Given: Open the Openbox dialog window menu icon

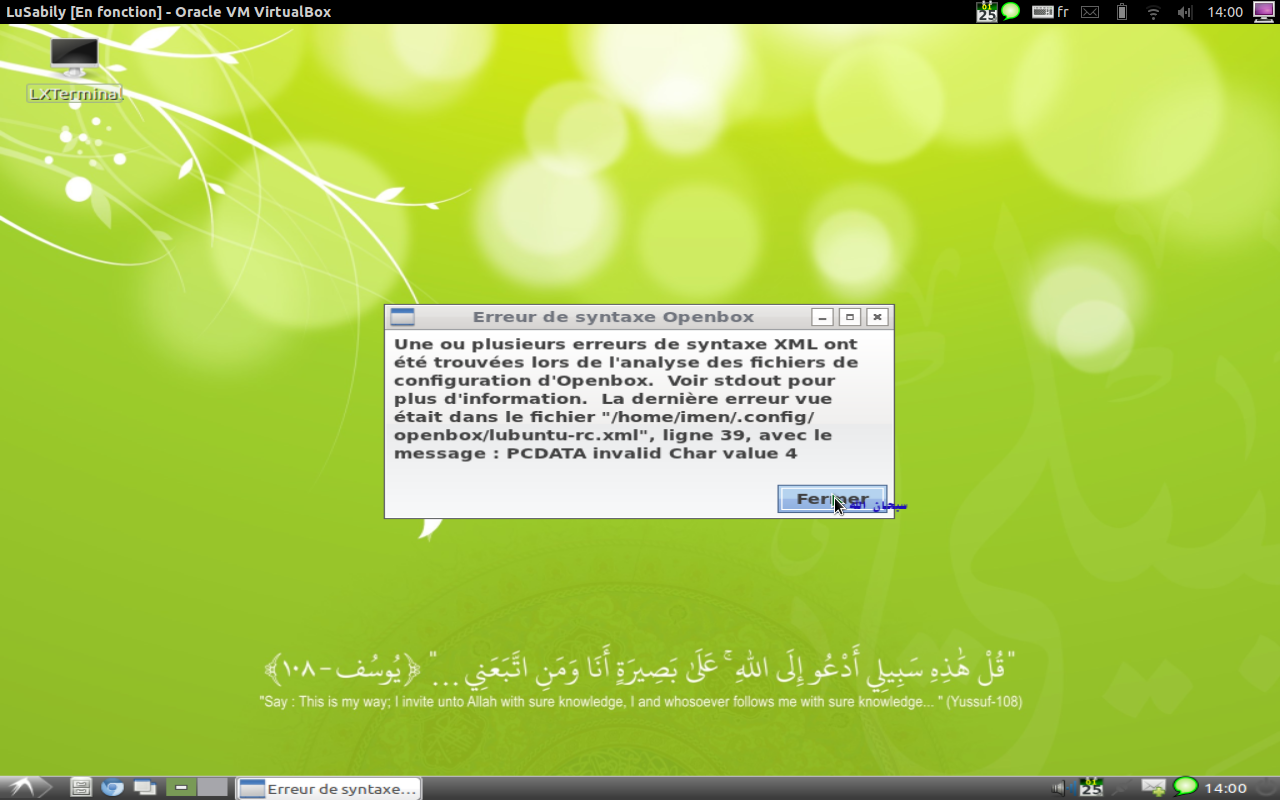Looking at the screenshot, I should pyautogui.click(x=402, y=317).
